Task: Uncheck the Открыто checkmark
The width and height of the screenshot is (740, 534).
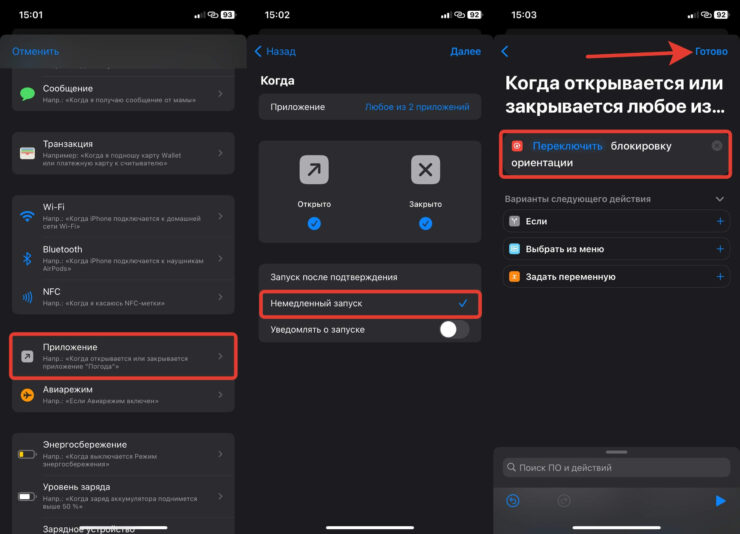Action: [x=314, y=224]
